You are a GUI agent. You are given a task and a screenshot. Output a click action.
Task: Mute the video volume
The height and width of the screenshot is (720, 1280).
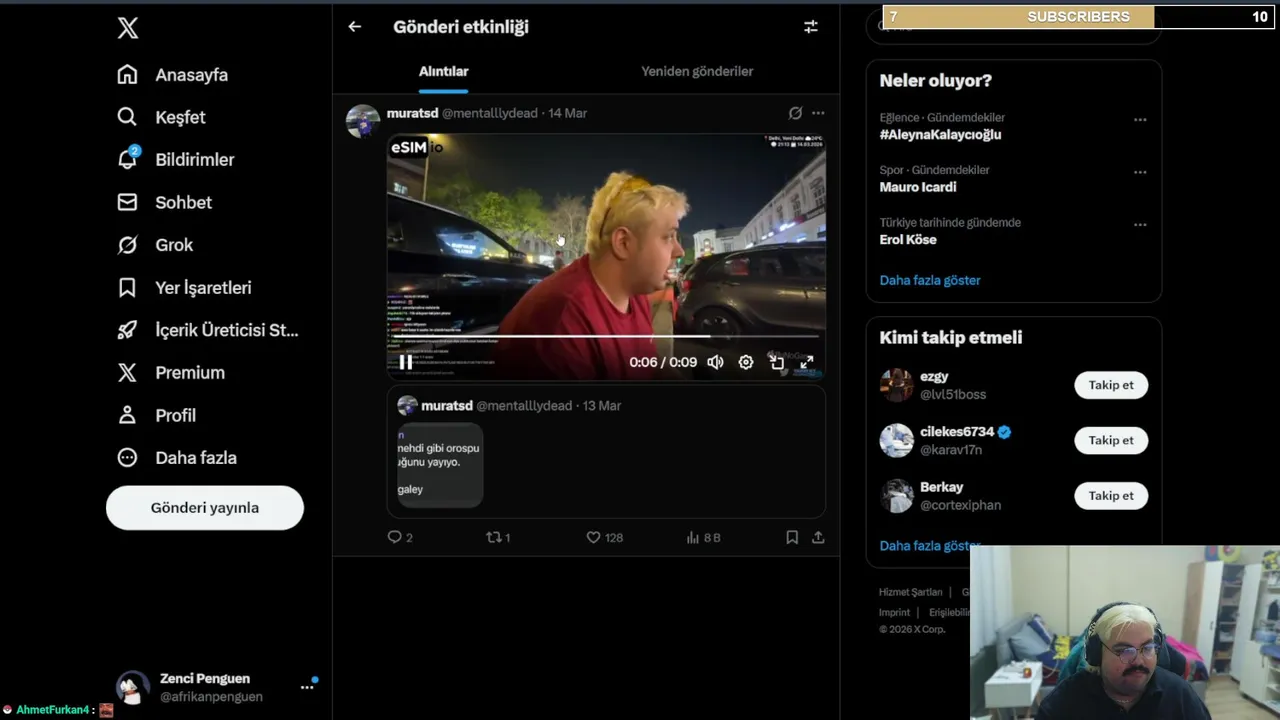click(715, 362)
